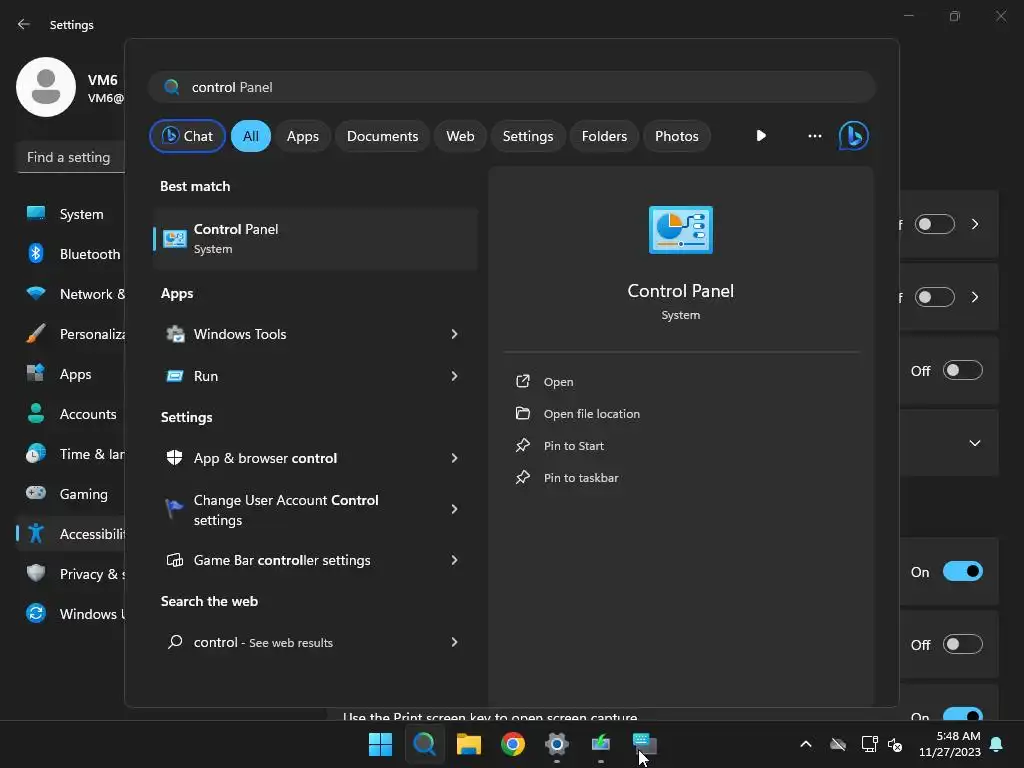The width and height of the screenshot is (1024, 768).
Task: Click the scroll filters right arrow
Action: 761,136
